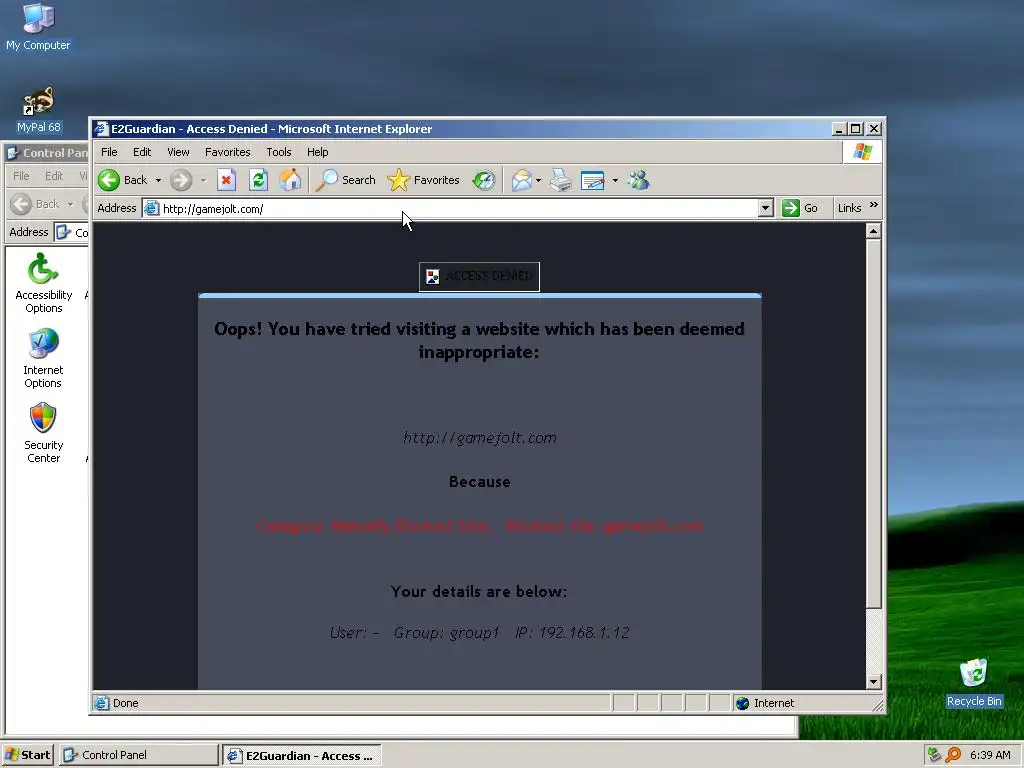The image size is (1024, 768).
Task: Open the View menu in Internet Explorer
Action: [178, 152]
